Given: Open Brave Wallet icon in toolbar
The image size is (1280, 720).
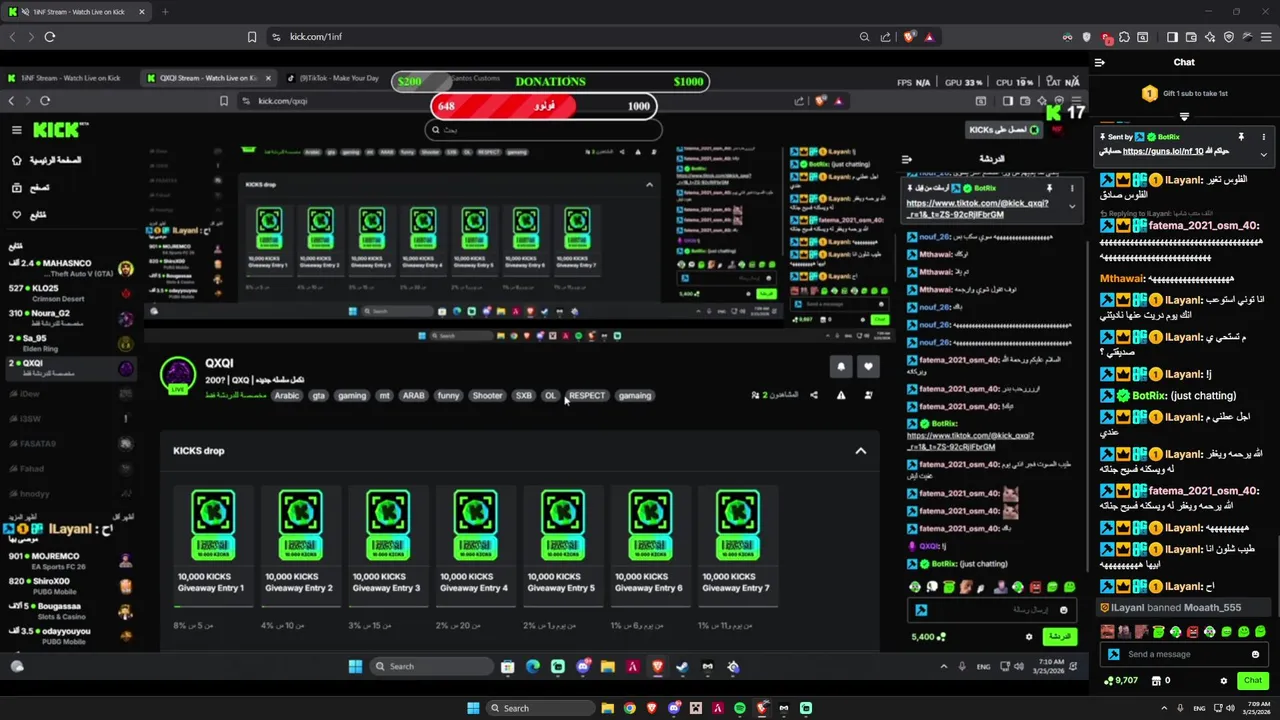Looking at the screenshot, I should 1191,37.
